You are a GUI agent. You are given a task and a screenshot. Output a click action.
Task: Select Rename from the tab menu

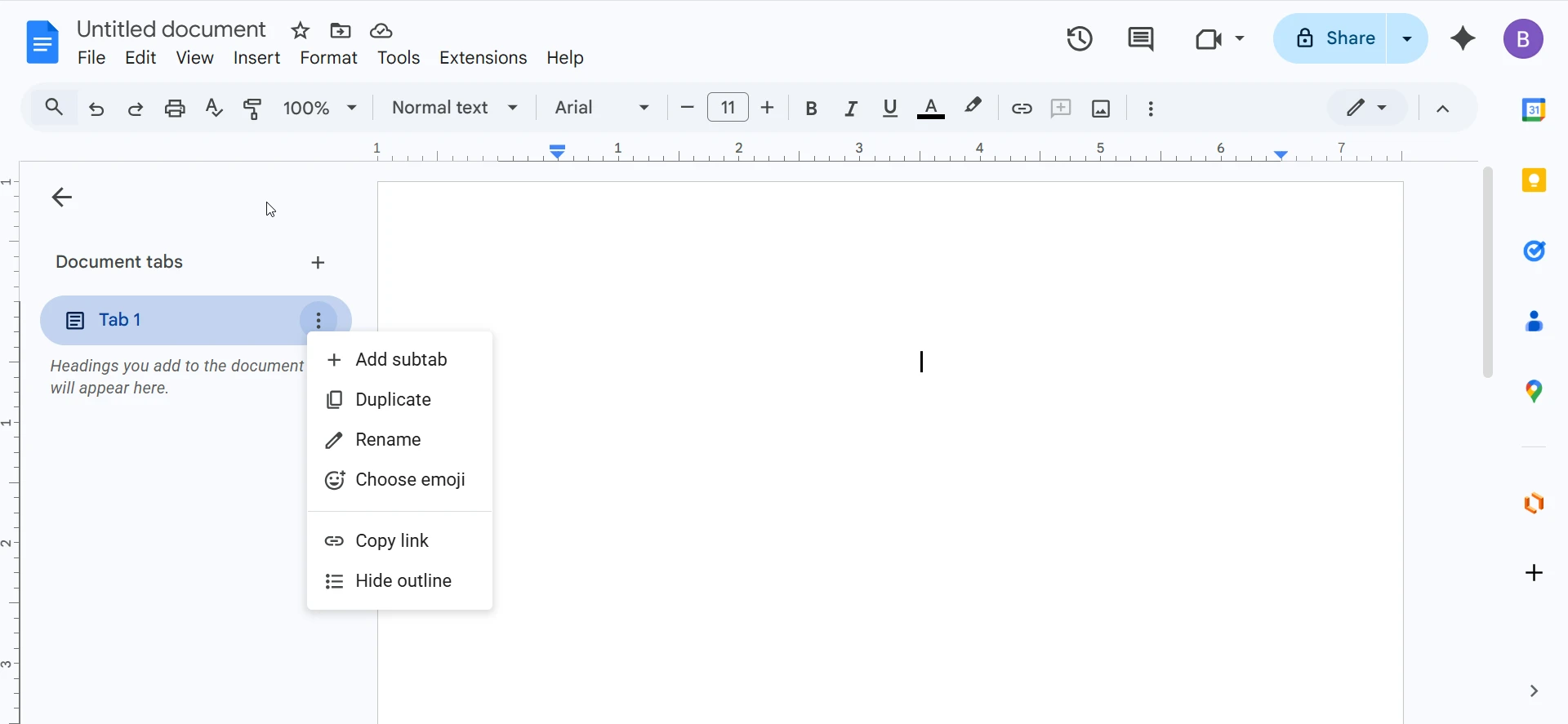pos(388,440)
